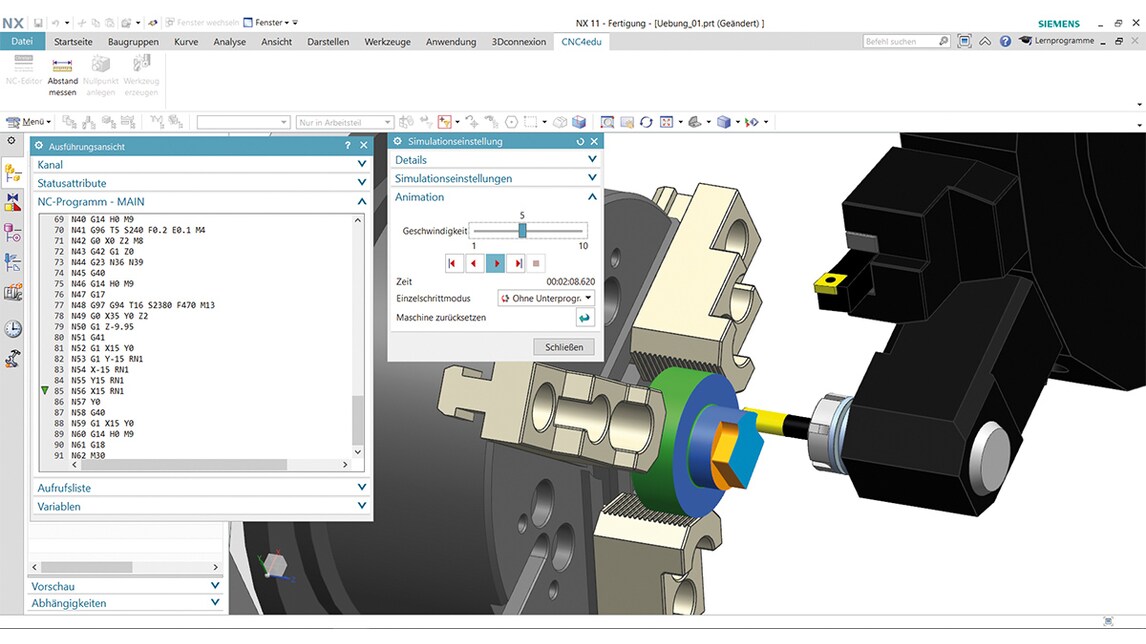Expand the Kanal section

click(201, 164)
